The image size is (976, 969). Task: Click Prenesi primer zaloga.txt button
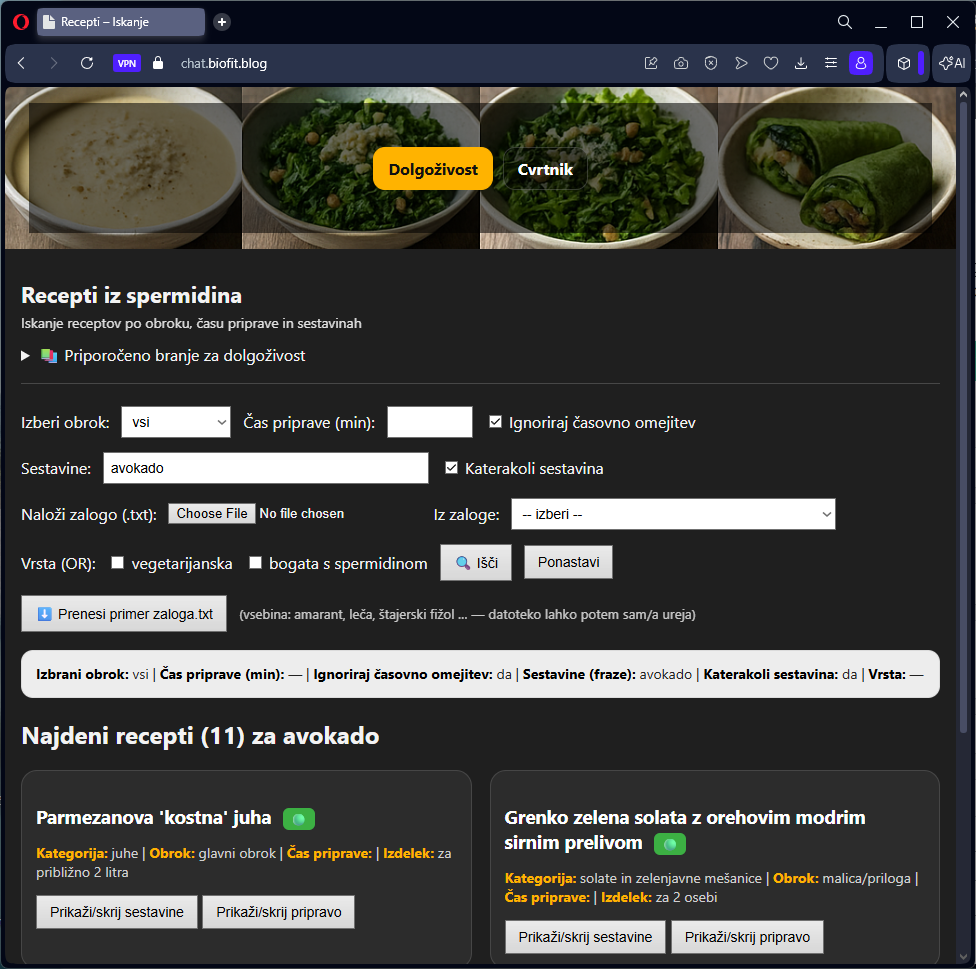[124, 614]
